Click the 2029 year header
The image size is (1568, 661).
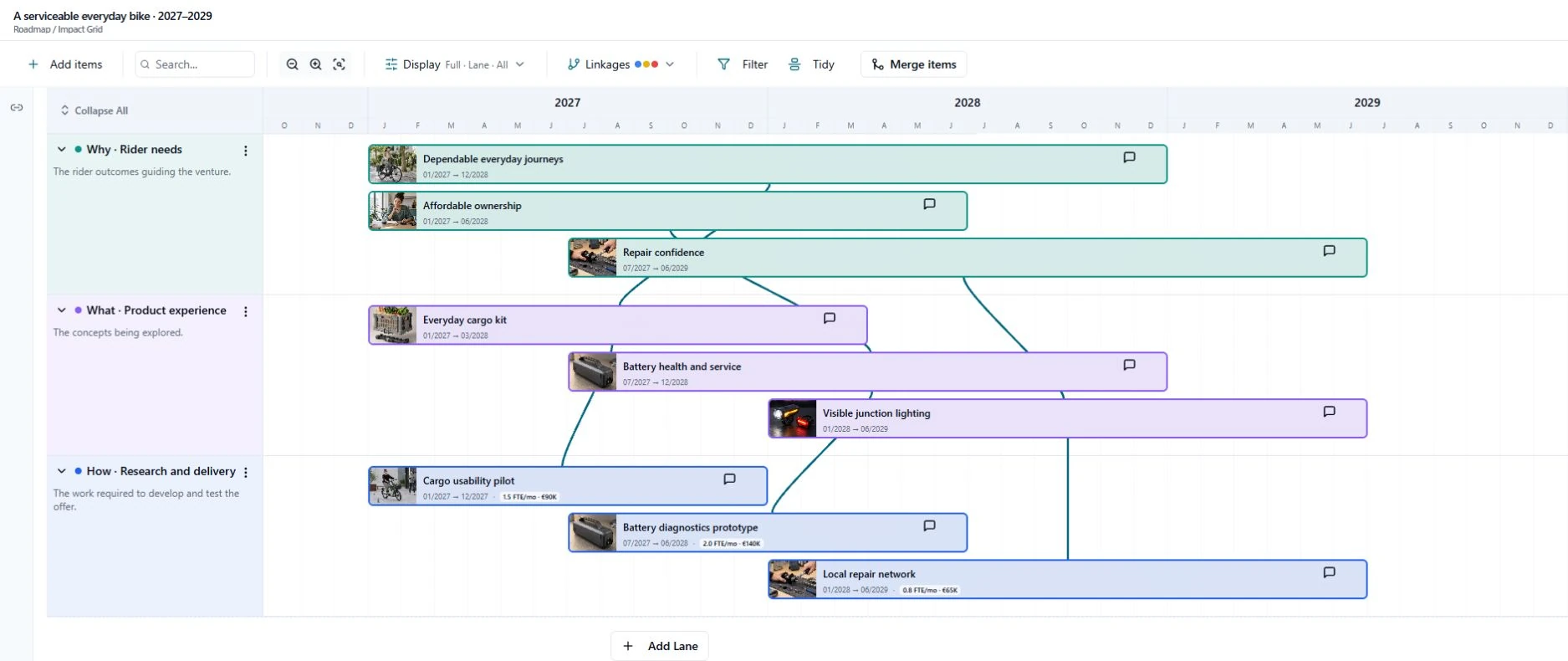(x=1367, y=102)
